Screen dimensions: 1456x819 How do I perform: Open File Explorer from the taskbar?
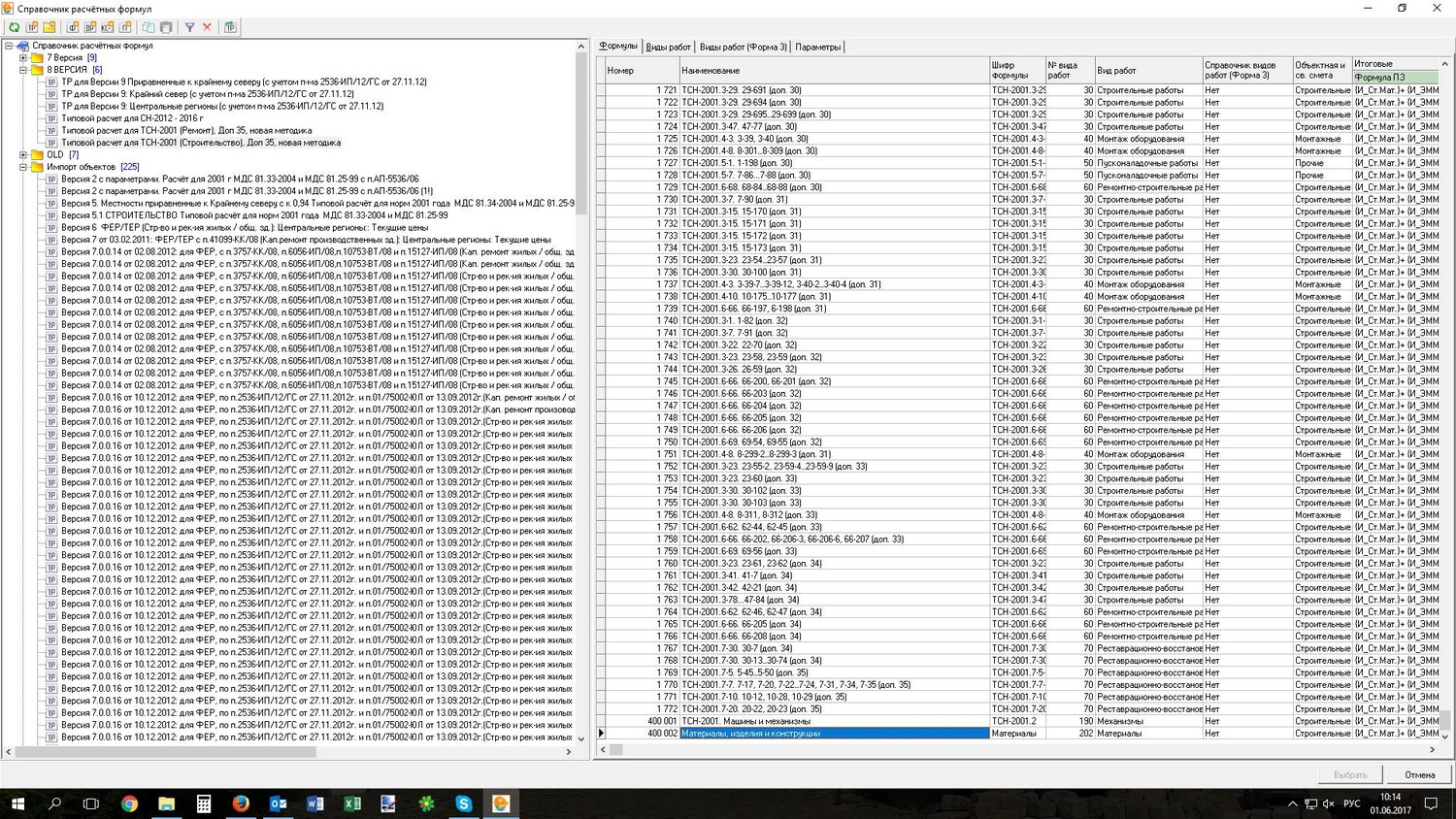[x=166, y=803]
